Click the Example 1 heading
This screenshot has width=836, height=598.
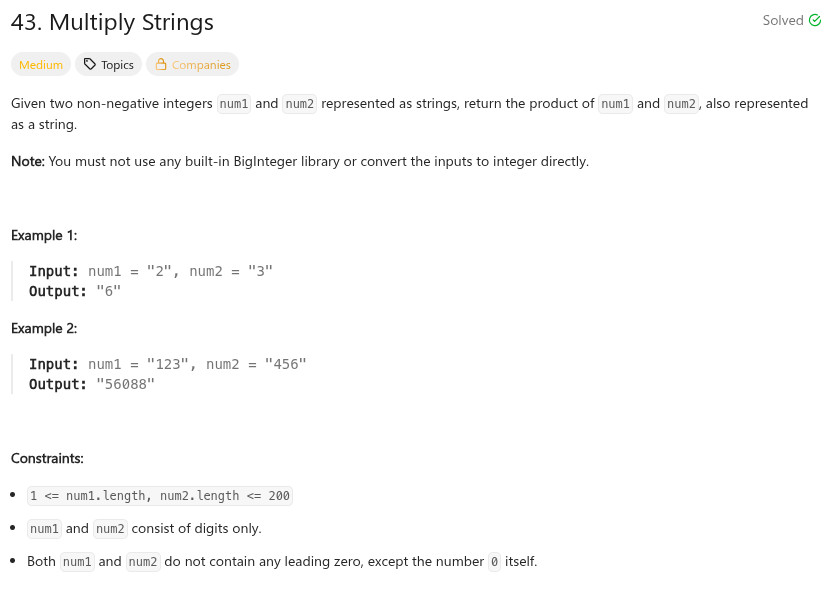pos(44,236)
